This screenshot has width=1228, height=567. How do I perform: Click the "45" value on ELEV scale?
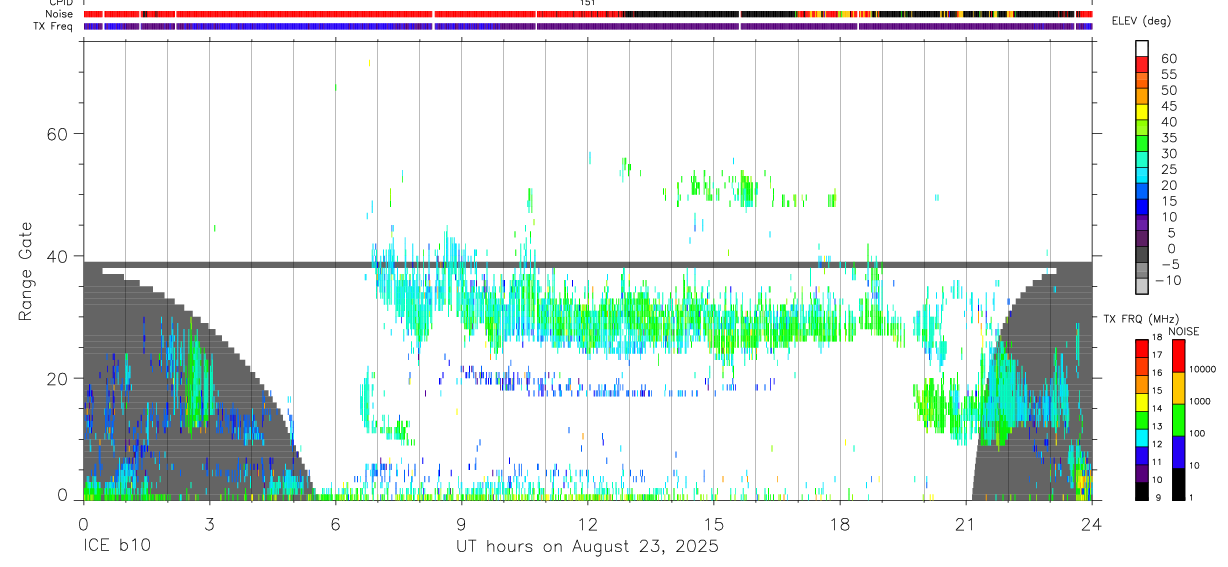(1168, 106)
